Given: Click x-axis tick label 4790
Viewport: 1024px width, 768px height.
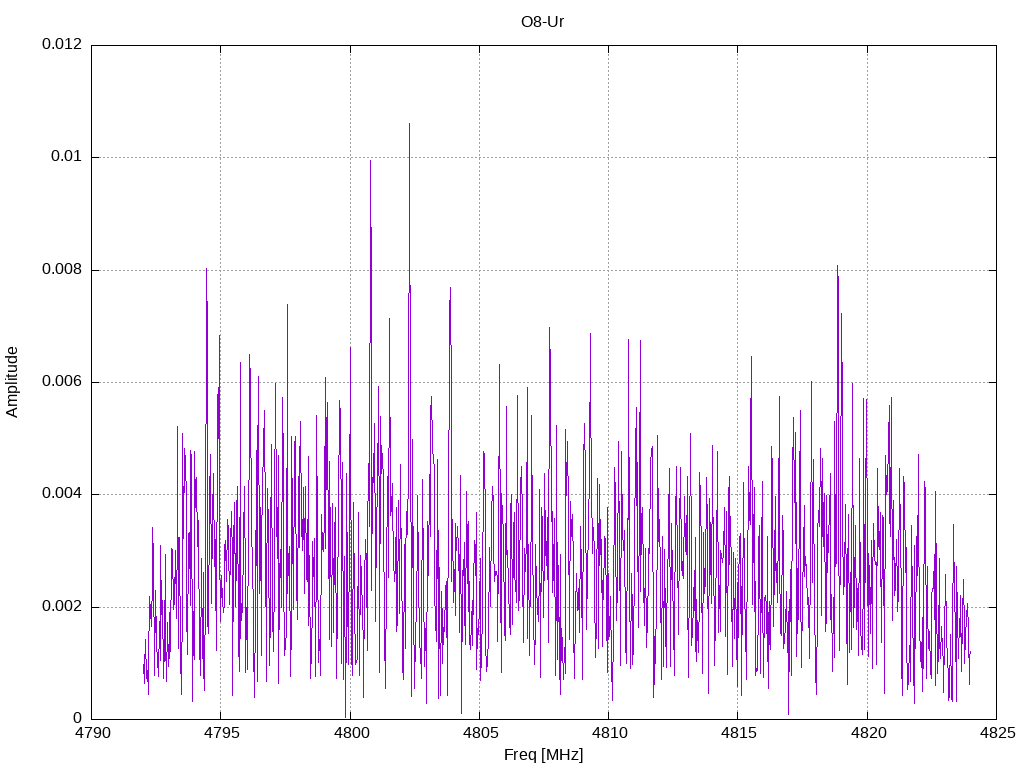Looking at the screenshot, I should click(x=92, y=733).
